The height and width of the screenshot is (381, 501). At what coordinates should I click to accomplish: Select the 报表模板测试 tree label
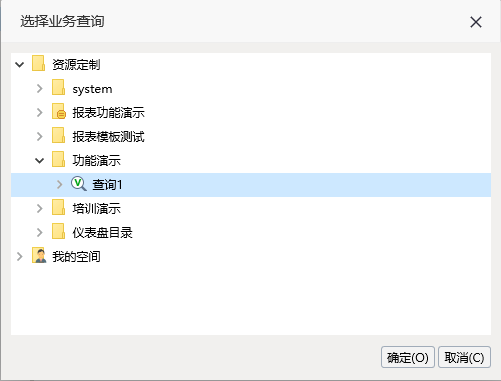(109, 137)
